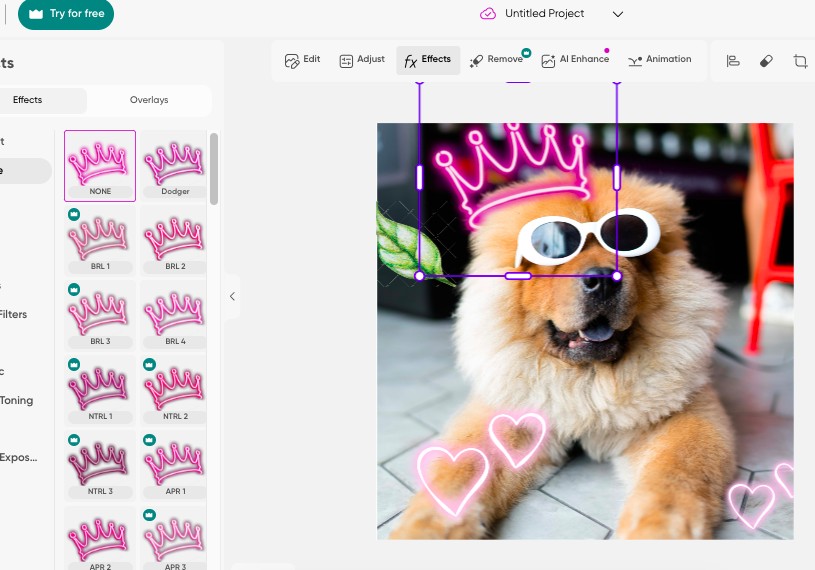Click the align objects icon
The image size is (815, 570).
[733, 61]
